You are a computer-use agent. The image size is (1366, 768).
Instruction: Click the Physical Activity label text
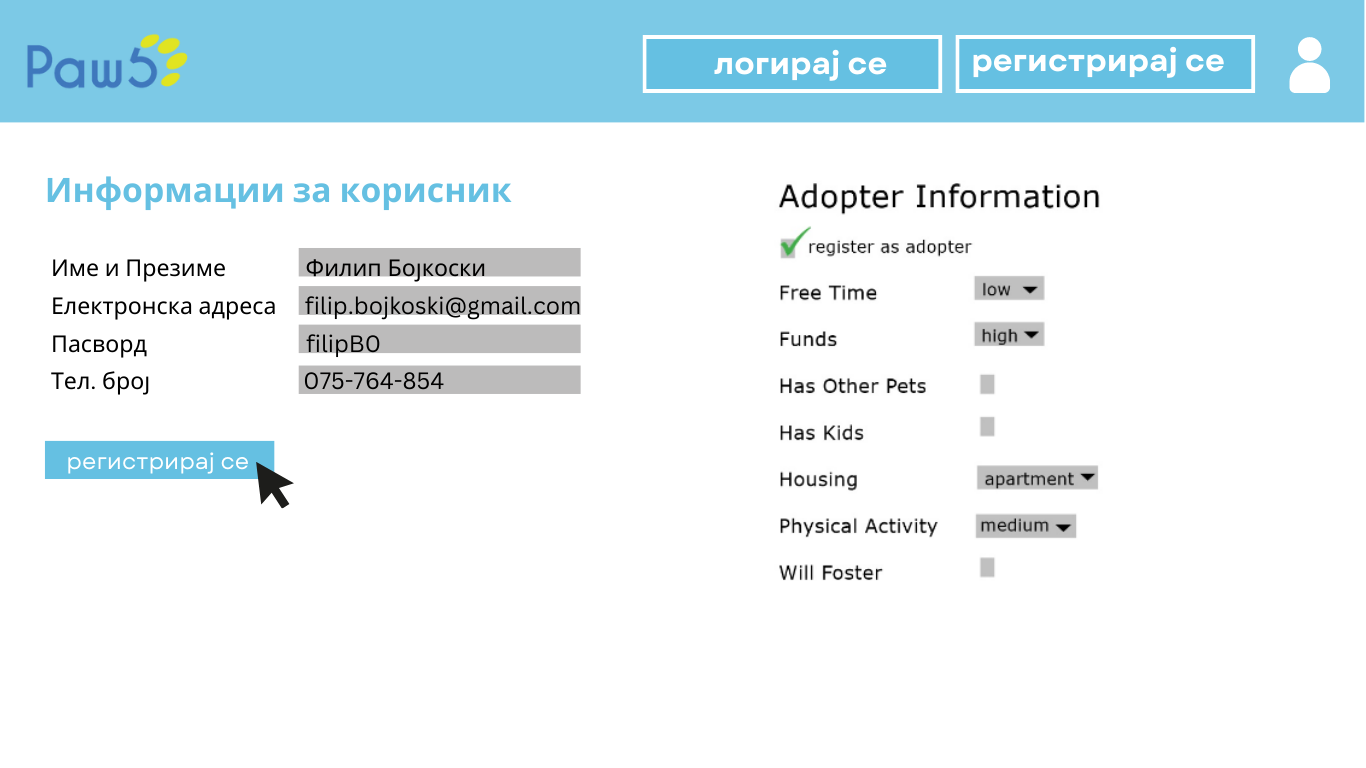(x=858, y=526)
